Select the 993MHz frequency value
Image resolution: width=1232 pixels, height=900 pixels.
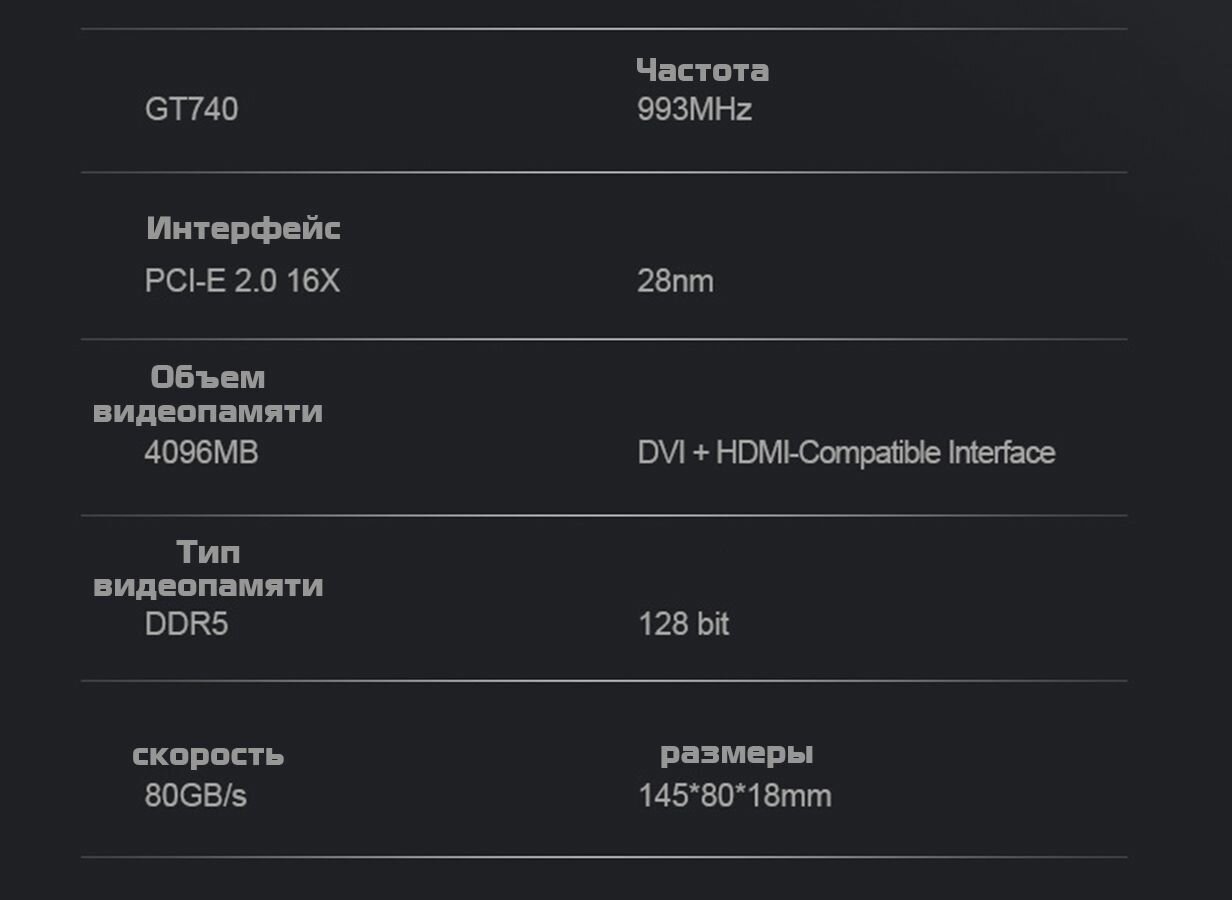[694, 108]
